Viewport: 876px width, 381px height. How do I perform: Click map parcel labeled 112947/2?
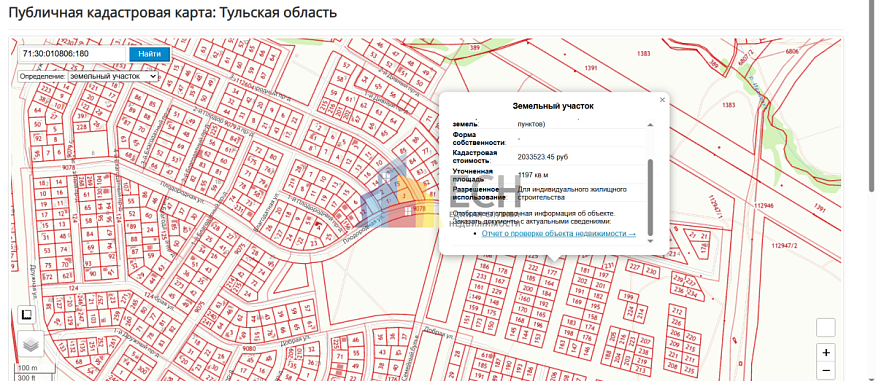pyautogui.click(x=784, y=246)
